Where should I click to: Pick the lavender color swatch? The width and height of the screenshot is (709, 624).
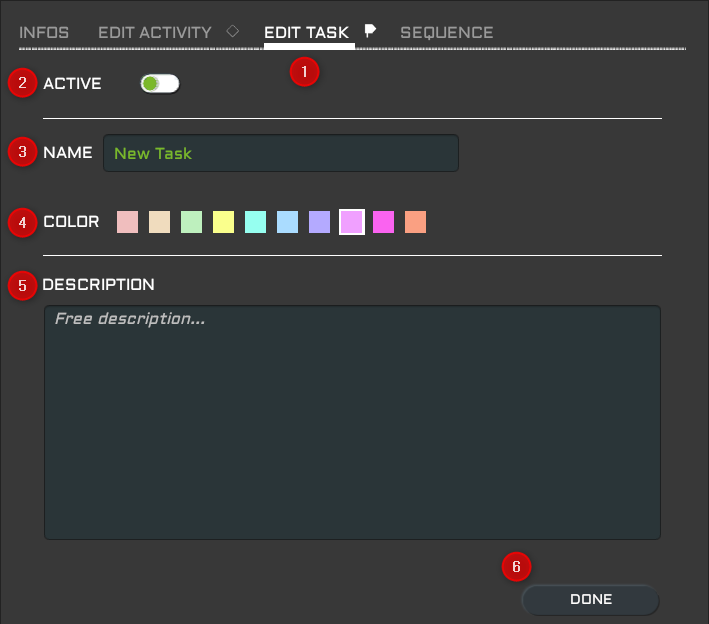click(319, 222)
